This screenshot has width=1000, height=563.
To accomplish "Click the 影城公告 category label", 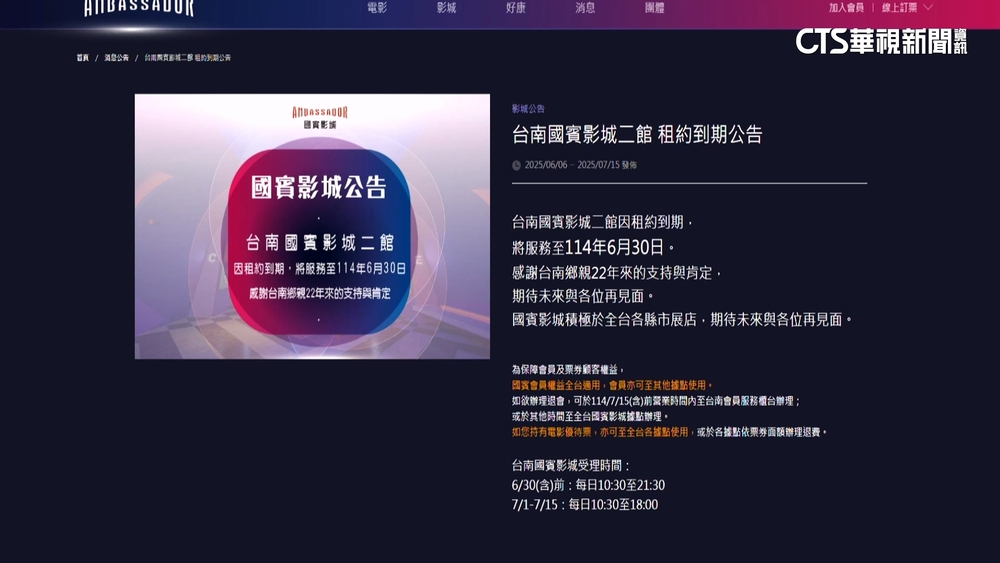I will (528, 109).
